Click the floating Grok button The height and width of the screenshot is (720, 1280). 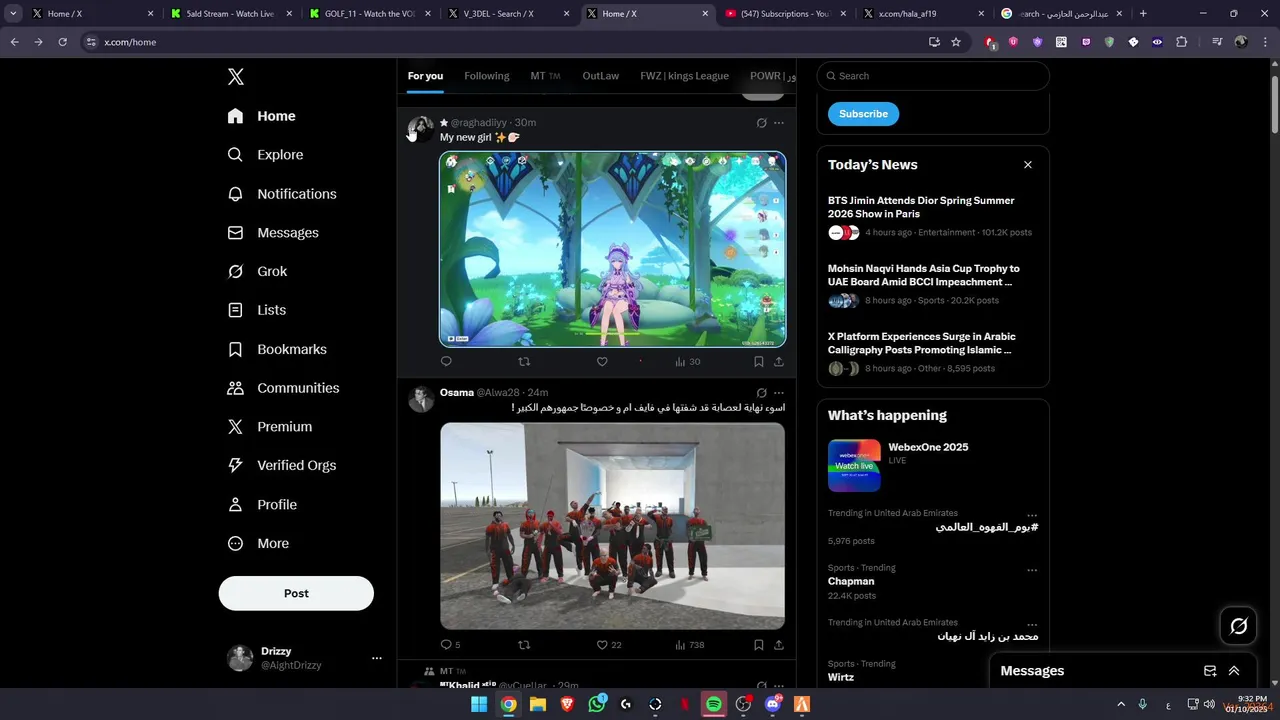(1238, 626)
